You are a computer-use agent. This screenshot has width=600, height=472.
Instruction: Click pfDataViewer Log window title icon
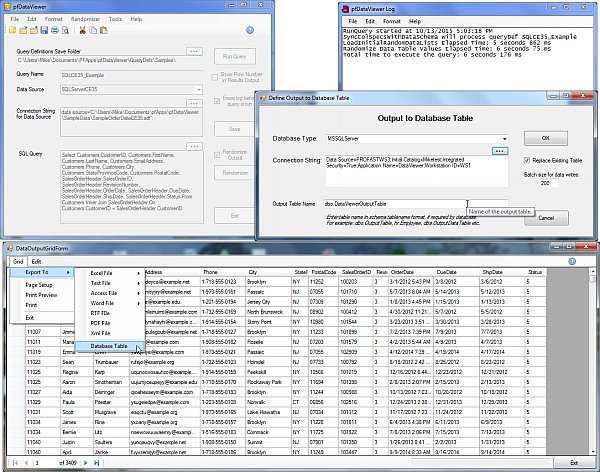[346, 9]
